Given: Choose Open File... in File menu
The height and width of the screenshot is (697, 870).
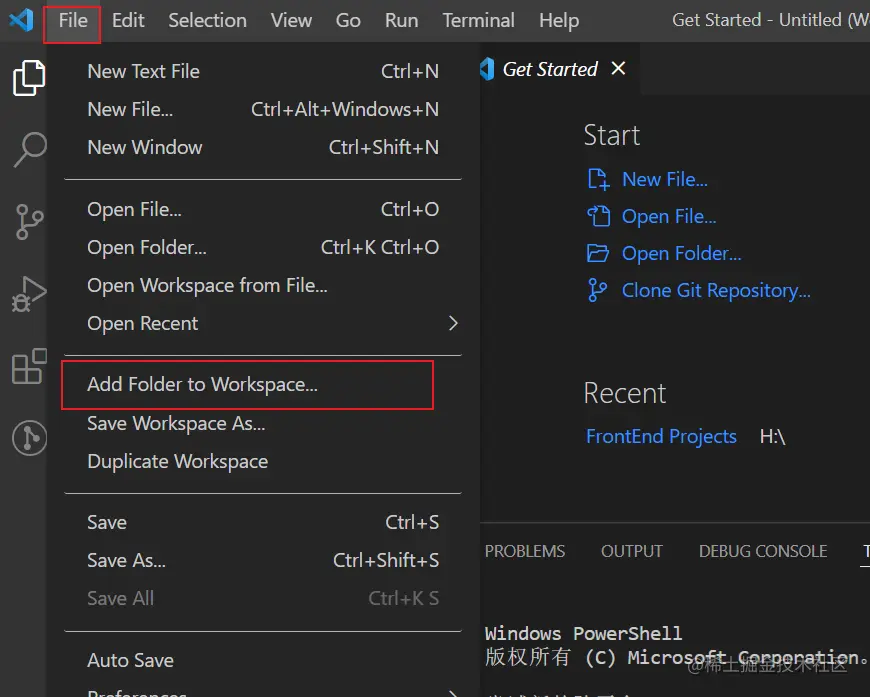Looking at the screenshot, I should click(x=263, y=209).
